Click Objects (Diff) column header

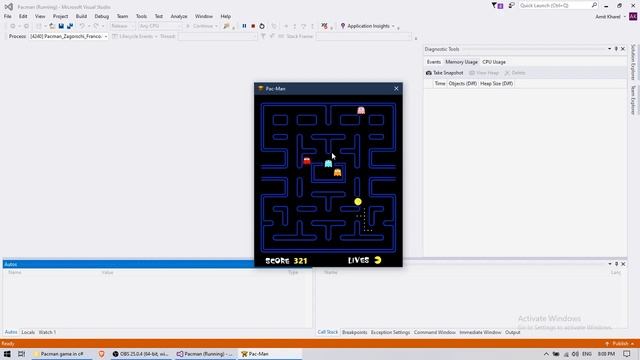pos(462,83)
